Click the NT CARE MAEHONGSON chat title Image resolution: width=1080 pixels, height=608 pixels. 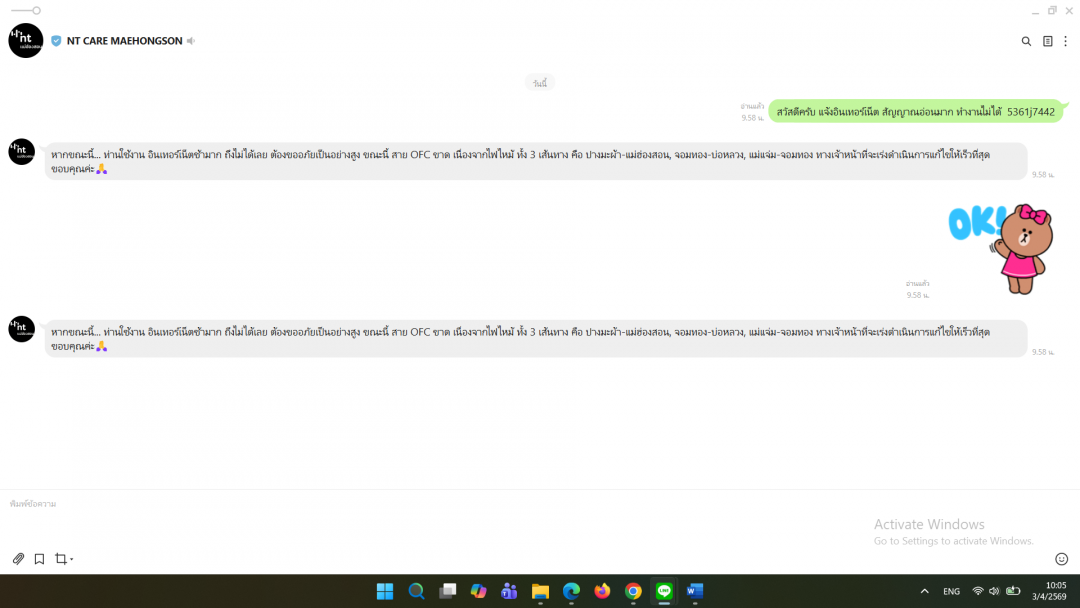click(124, 41)
